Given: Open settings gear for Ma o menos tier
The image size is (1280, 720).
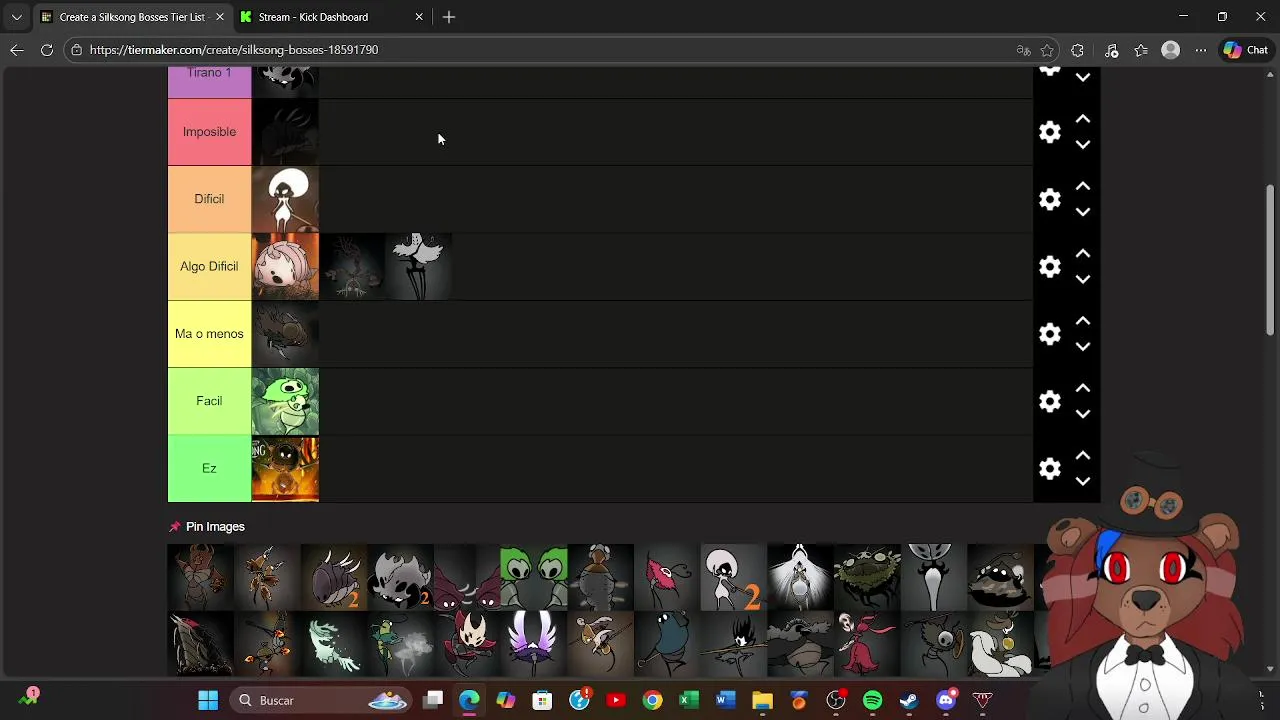Looking at the screenshot, I should pos(1049,334).
